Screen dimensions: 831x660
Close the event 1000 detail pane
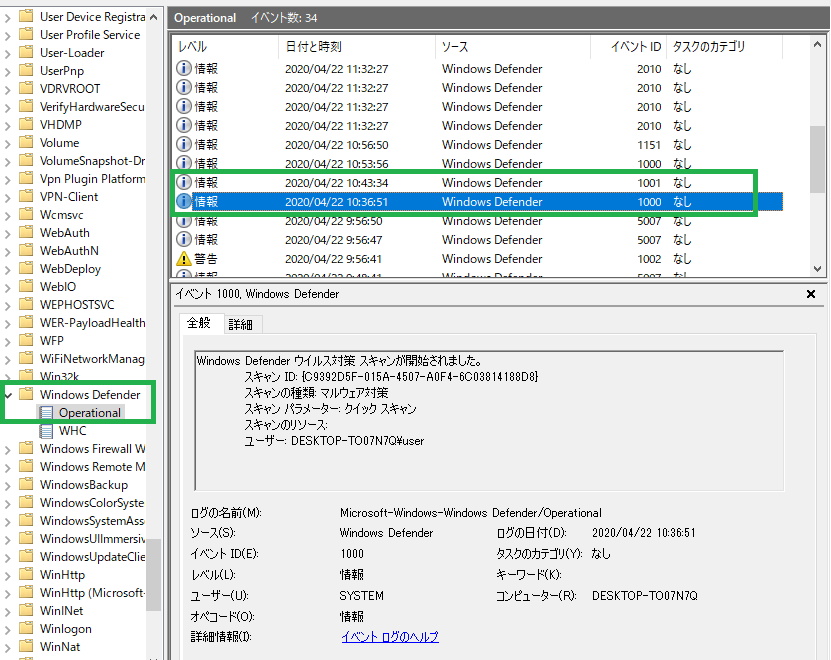click(x=810, y=294)
